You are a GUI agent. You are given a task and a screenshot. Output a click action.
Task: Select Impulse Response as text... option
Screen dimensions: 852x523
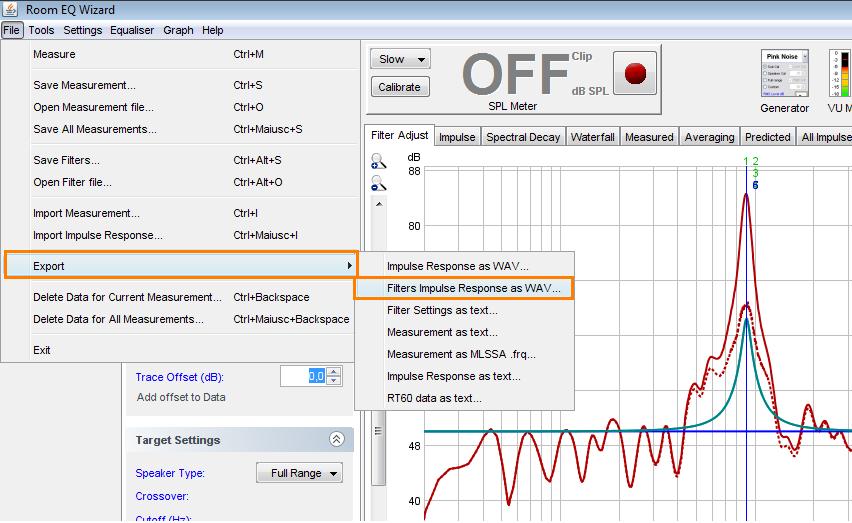(x=465, y=376)
